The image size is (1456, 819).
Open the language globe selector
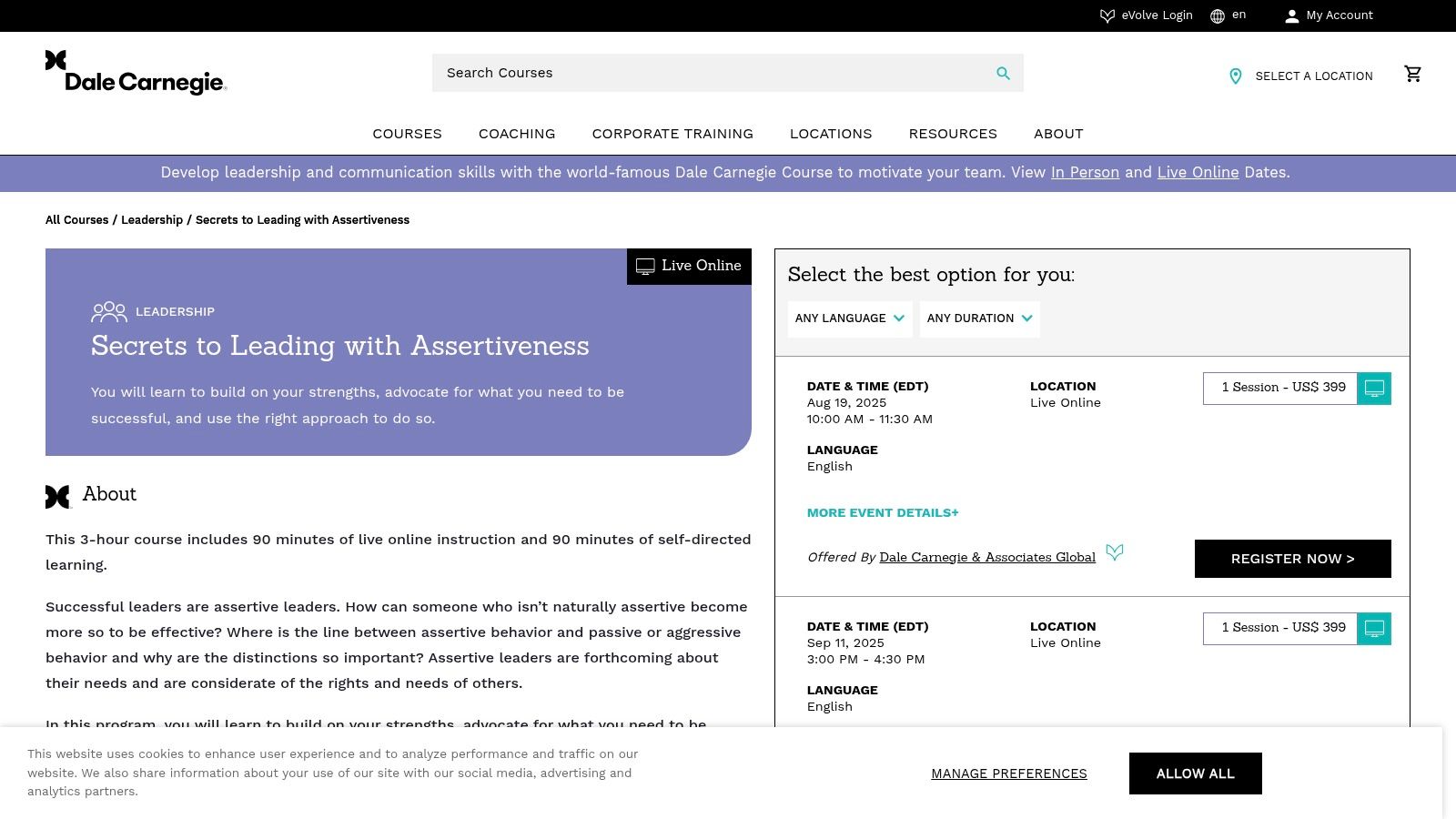coord(1218,15)
